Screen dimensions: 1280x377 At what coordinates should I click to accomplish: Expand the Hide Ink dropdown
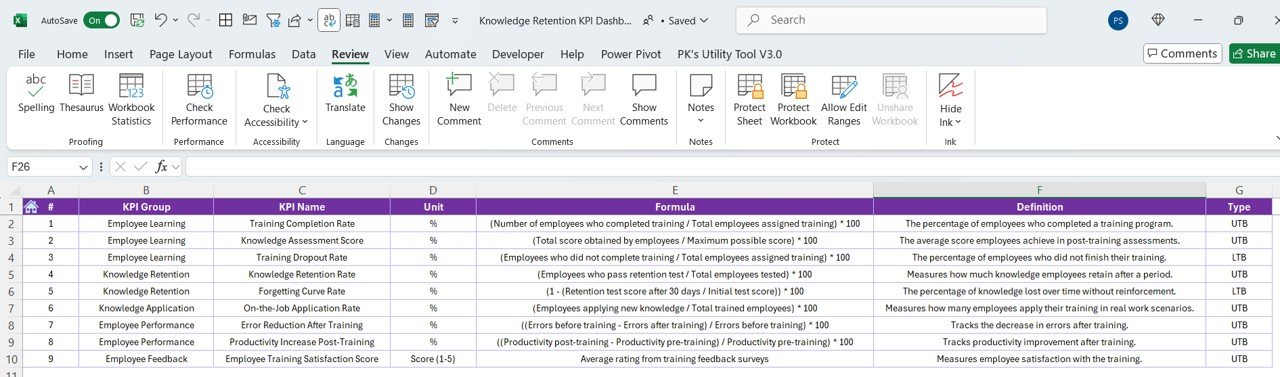(x=958, y=122)
